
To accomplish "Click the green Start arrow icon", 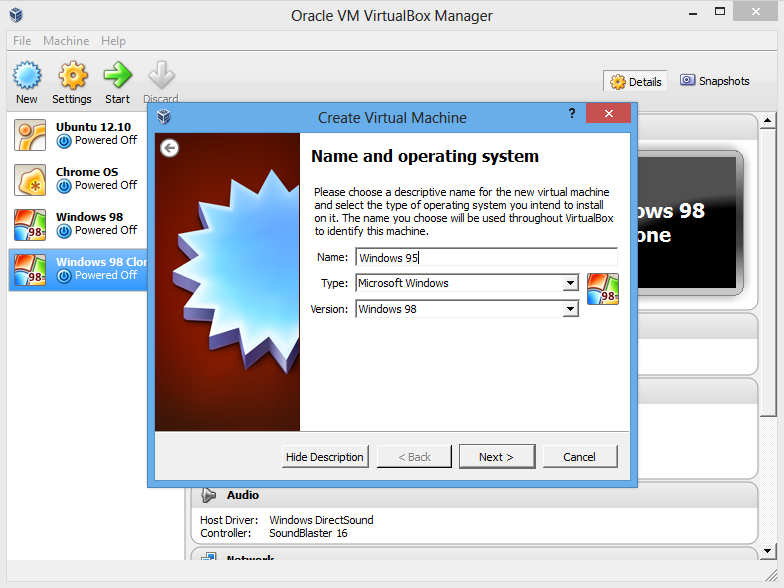I will click(118, 75).
